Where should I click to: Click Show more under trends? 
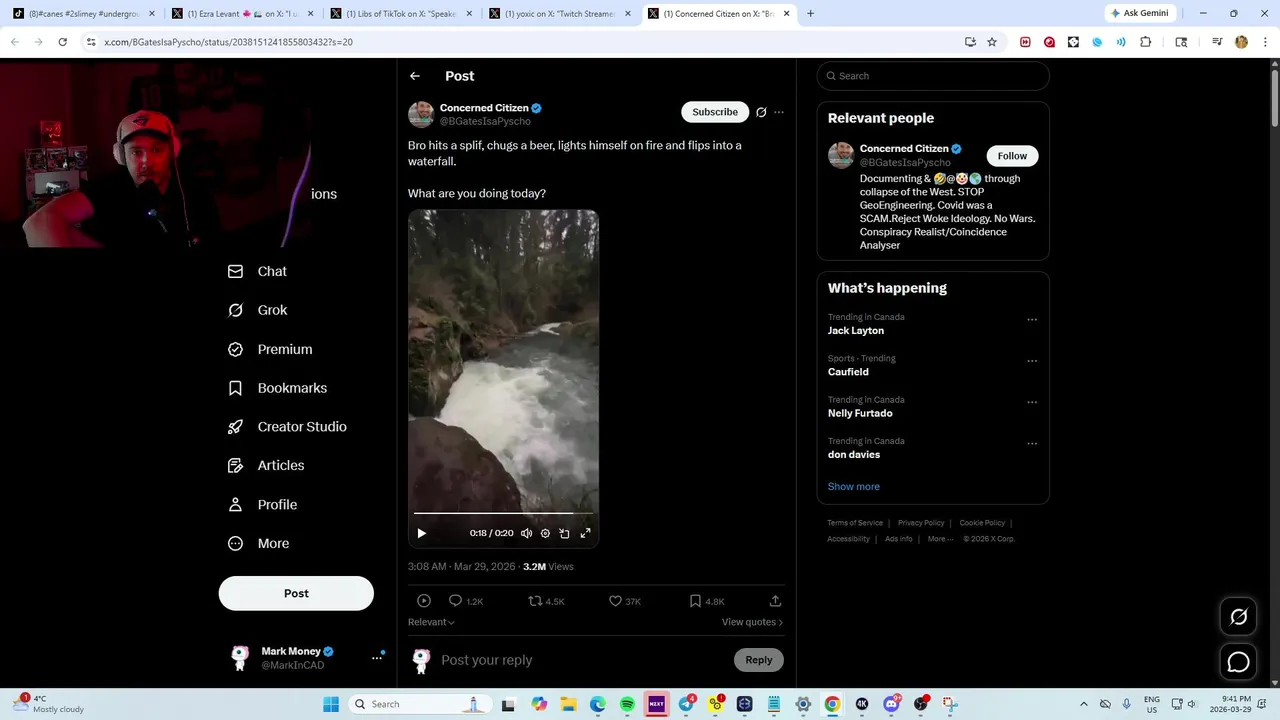pyautogui.click(x=854, y=486)
